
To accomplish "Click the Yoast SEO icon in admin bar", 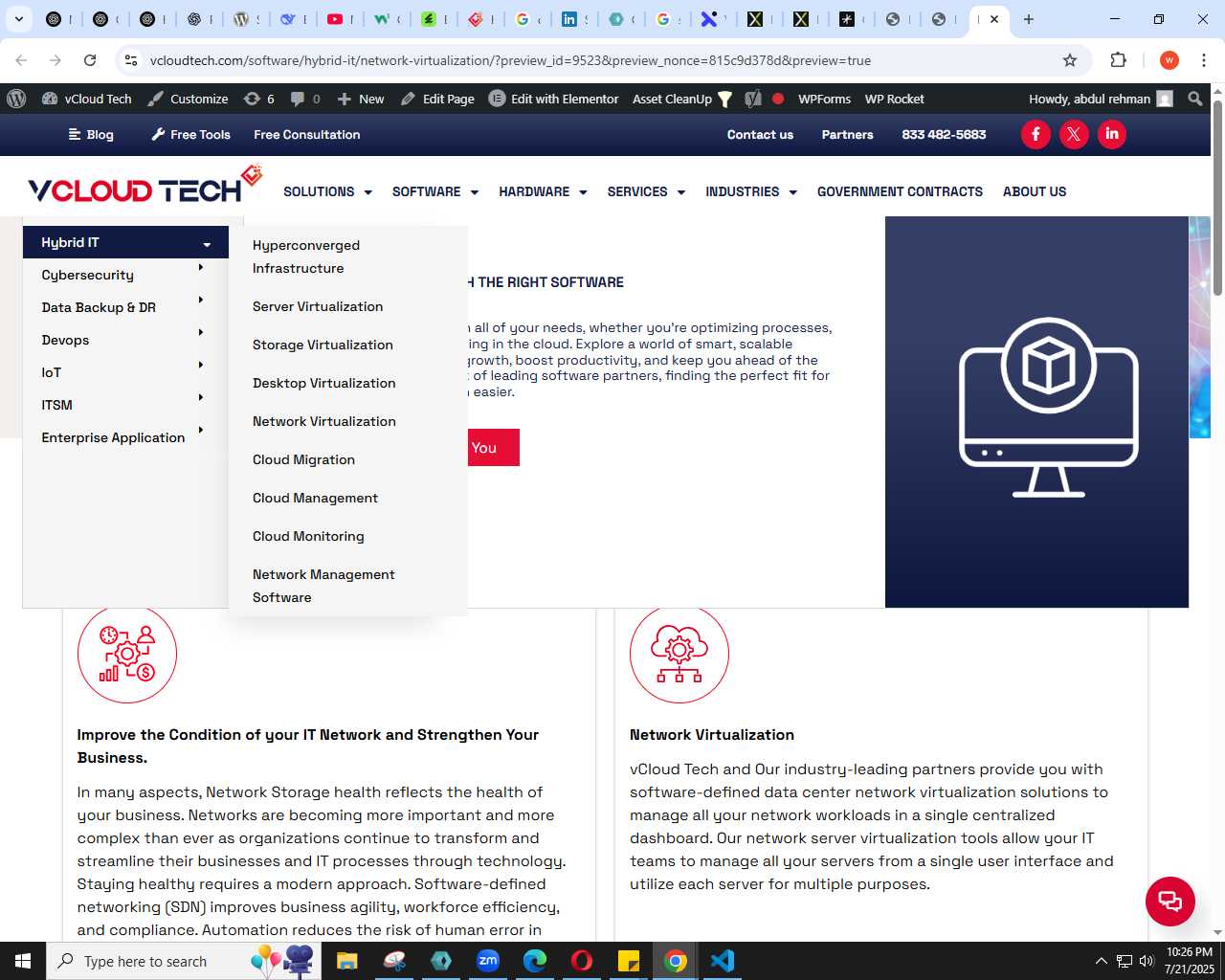I will [753, 99].
